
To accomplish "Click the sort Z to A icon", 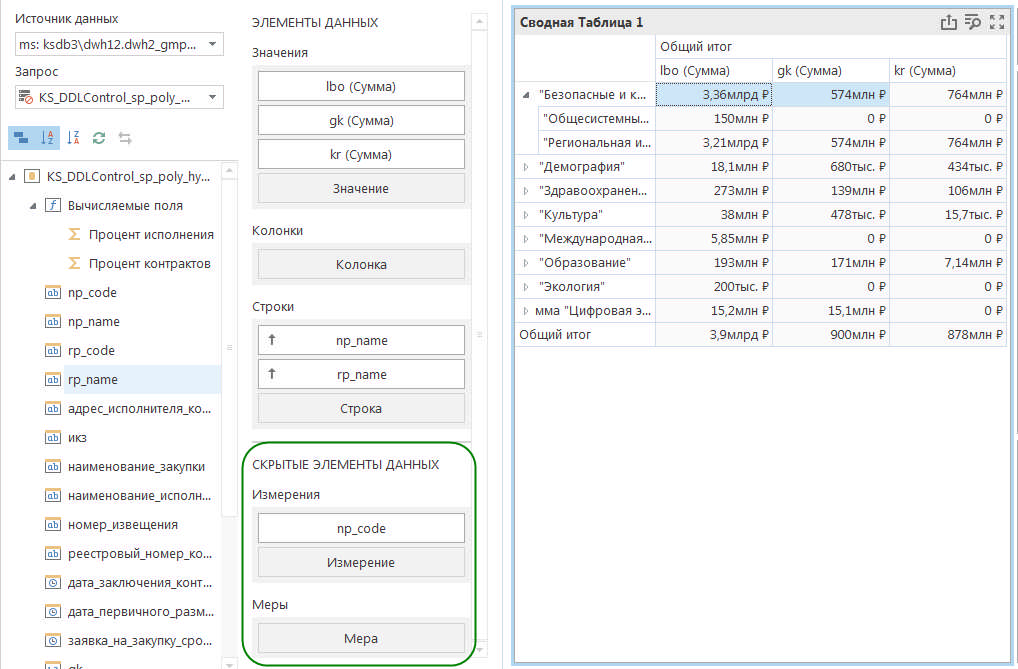I will 73,138.
